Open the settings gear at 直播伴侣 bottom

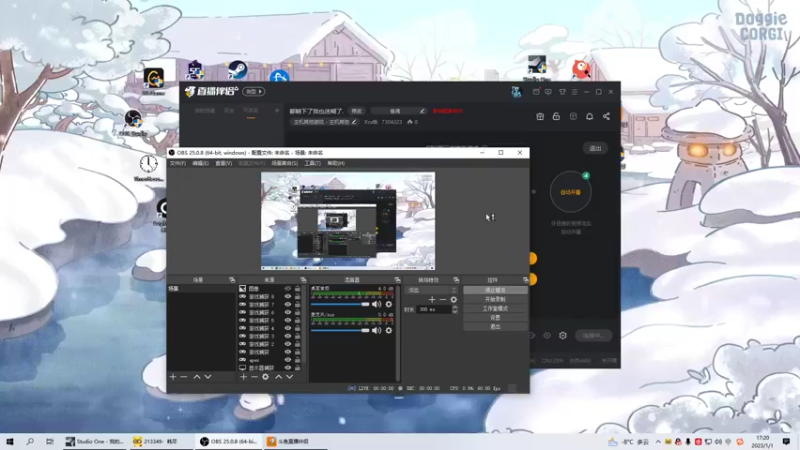point(563,335)
